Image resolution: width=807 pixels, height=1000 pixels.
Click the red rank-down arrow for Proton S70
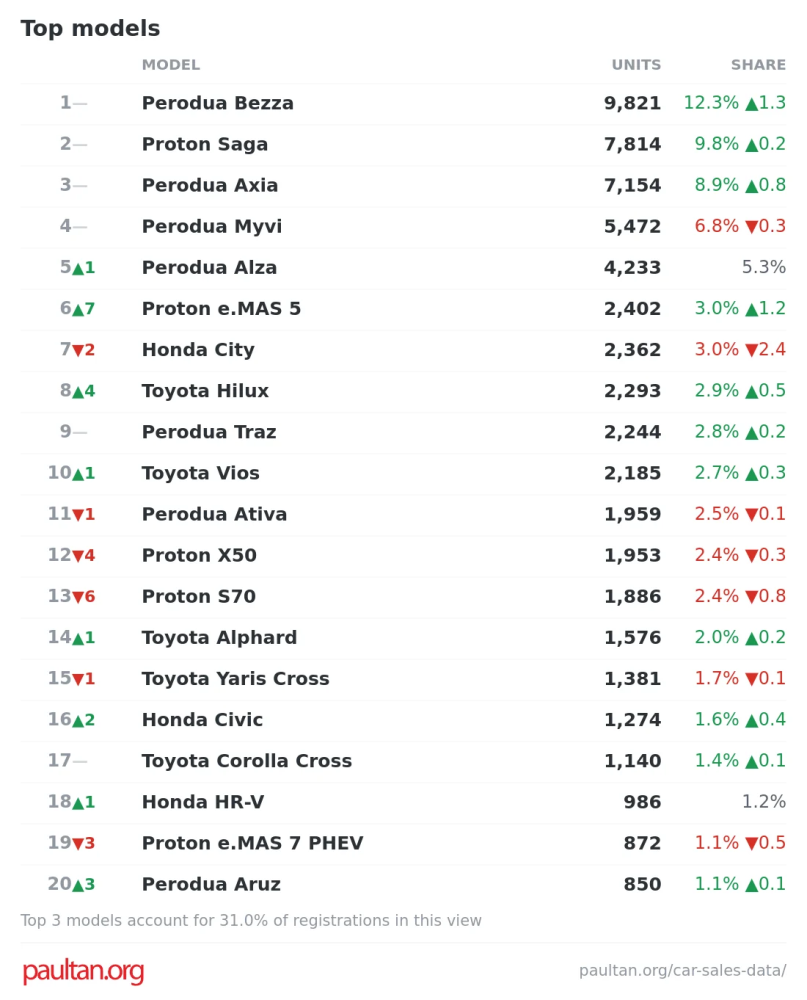click(78, 597)
